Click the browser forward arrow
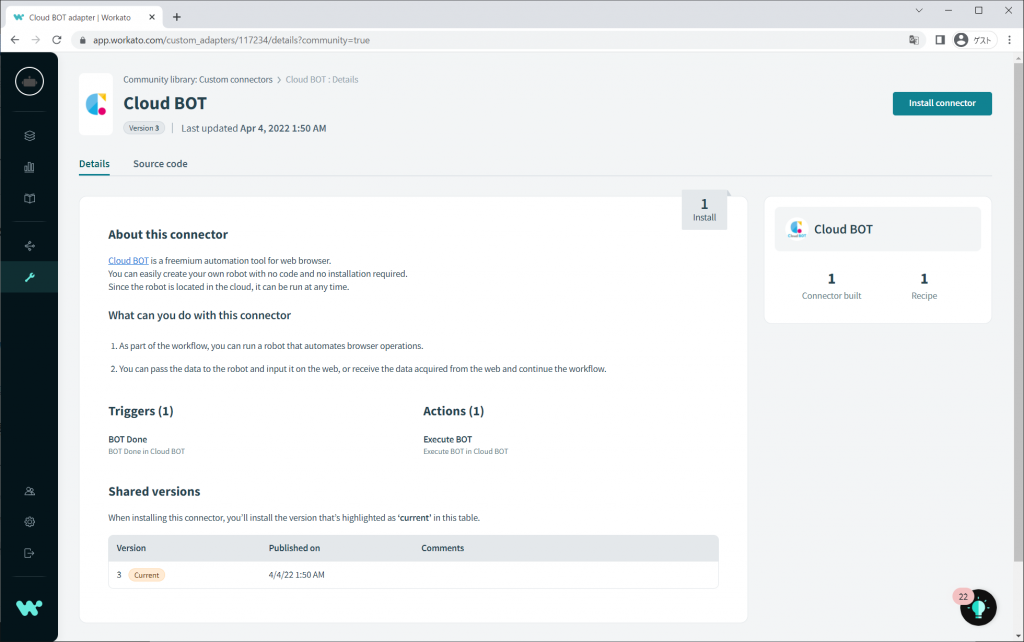Viewport: 1024px width, 642px height. click(x=36, y=40)
